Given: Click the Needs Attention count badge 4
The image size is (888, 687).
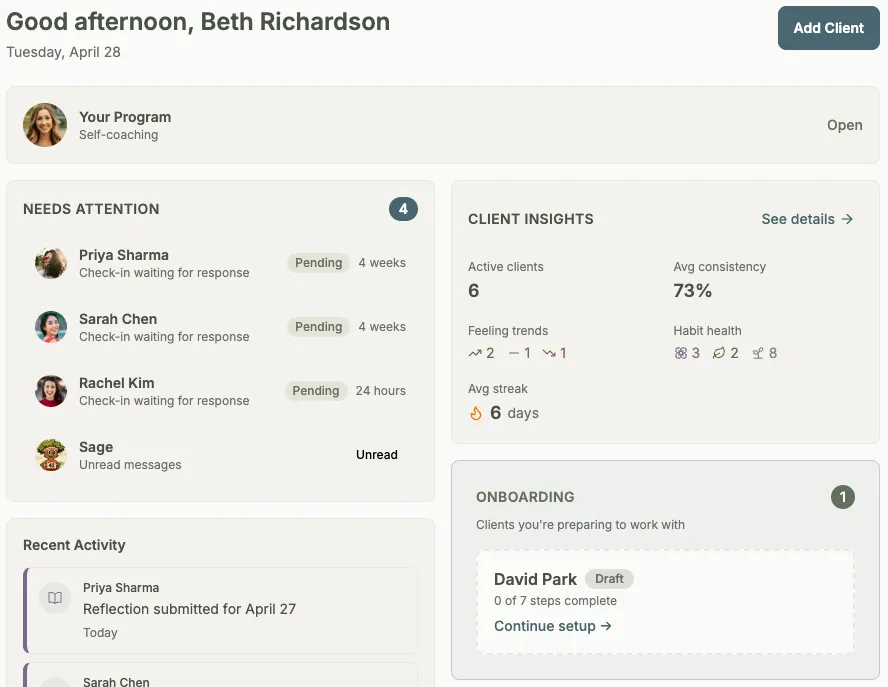Looking at the screenshot, I should pos(403,209).
